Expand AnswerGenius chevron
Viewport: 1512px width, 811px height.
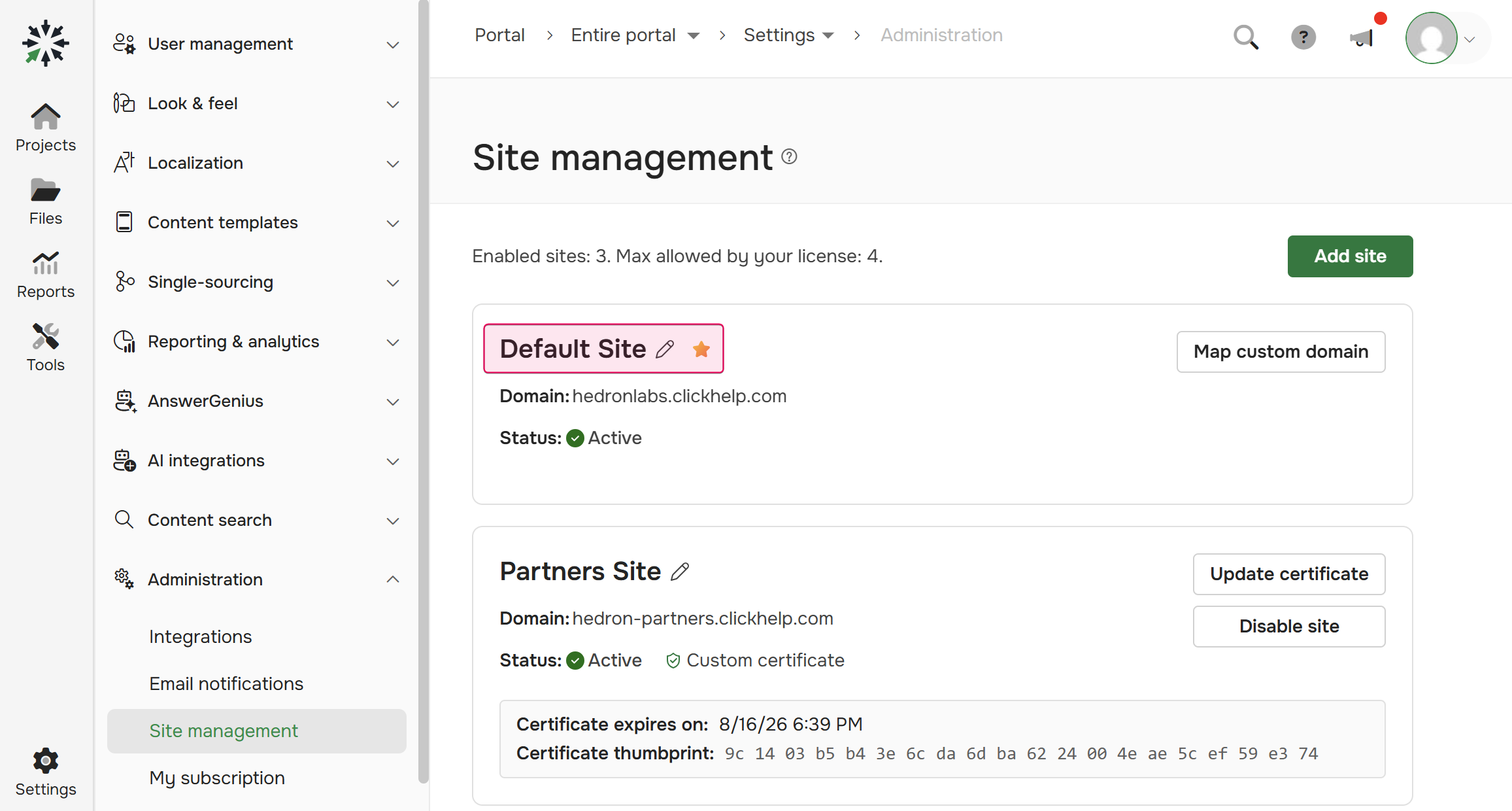pos(393,402)
